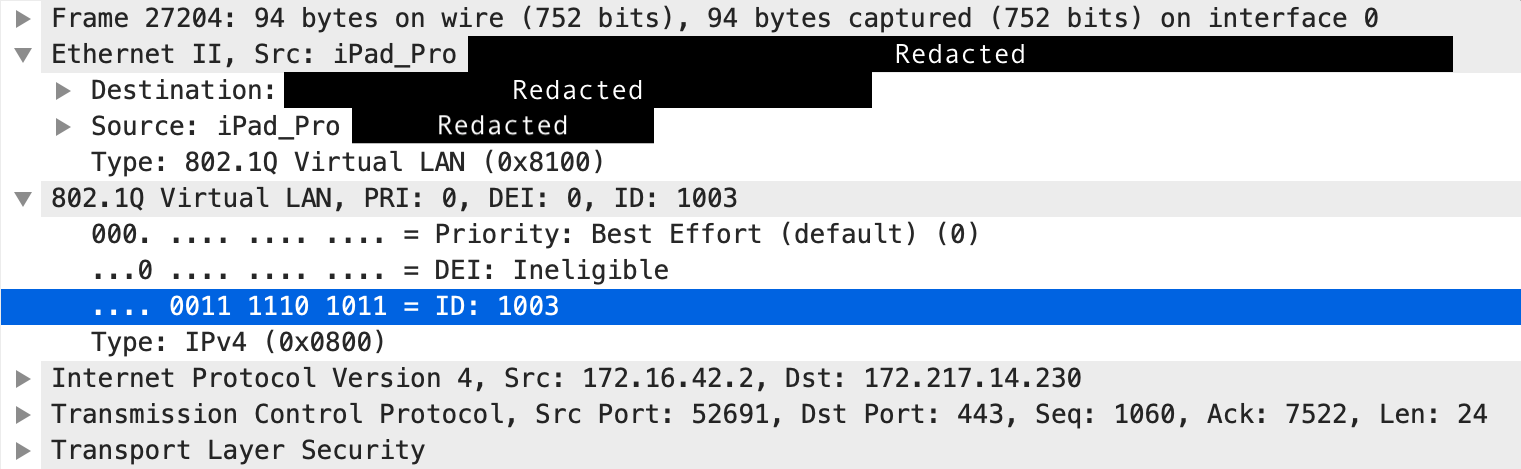Select the 802.1Q Virtual LAN header row
This screenshot has height=469, width=1521.
(760, 198)
